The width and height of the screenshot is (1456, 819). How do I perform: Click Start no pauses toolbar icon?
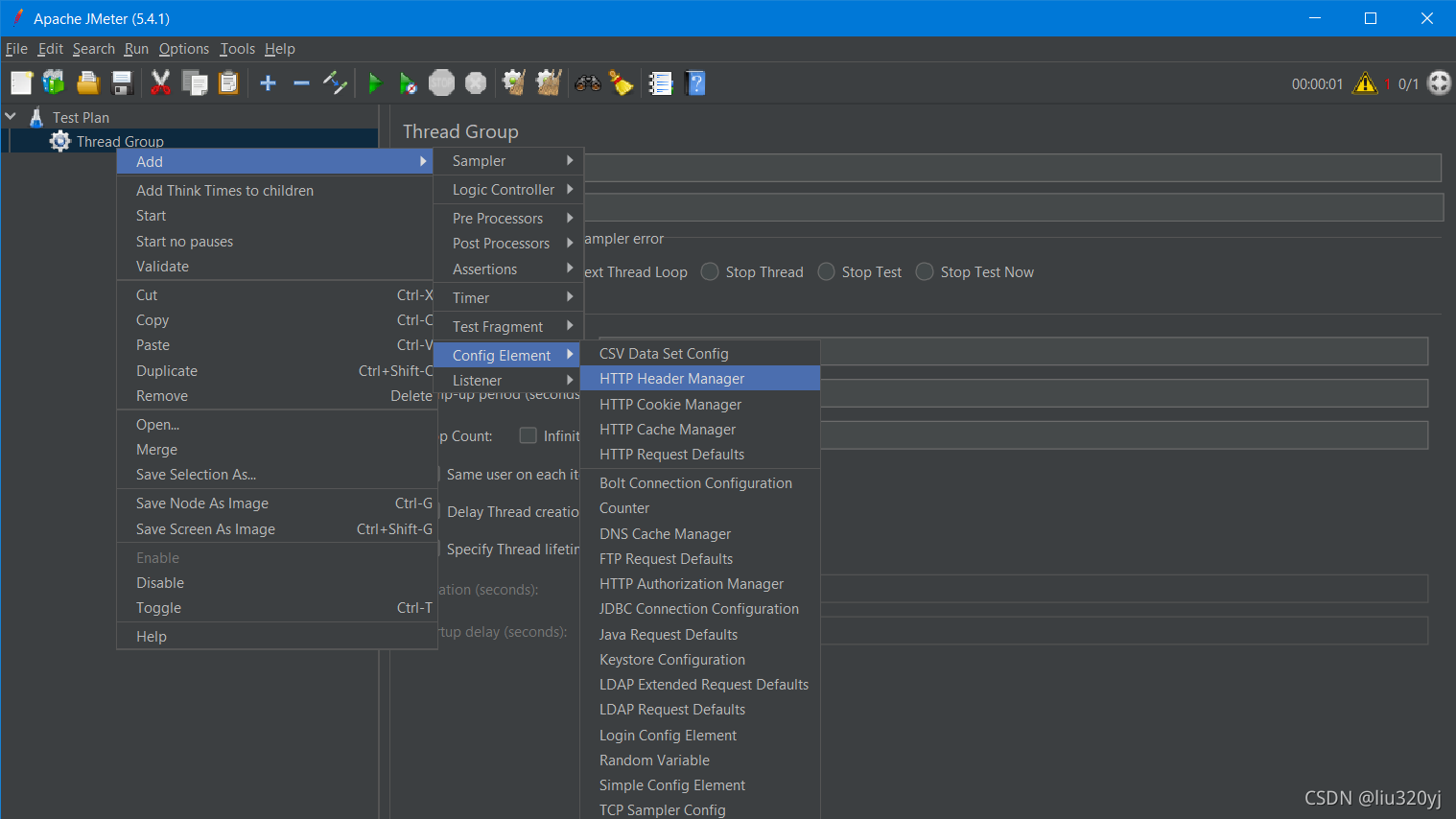(x=408, y=83)
